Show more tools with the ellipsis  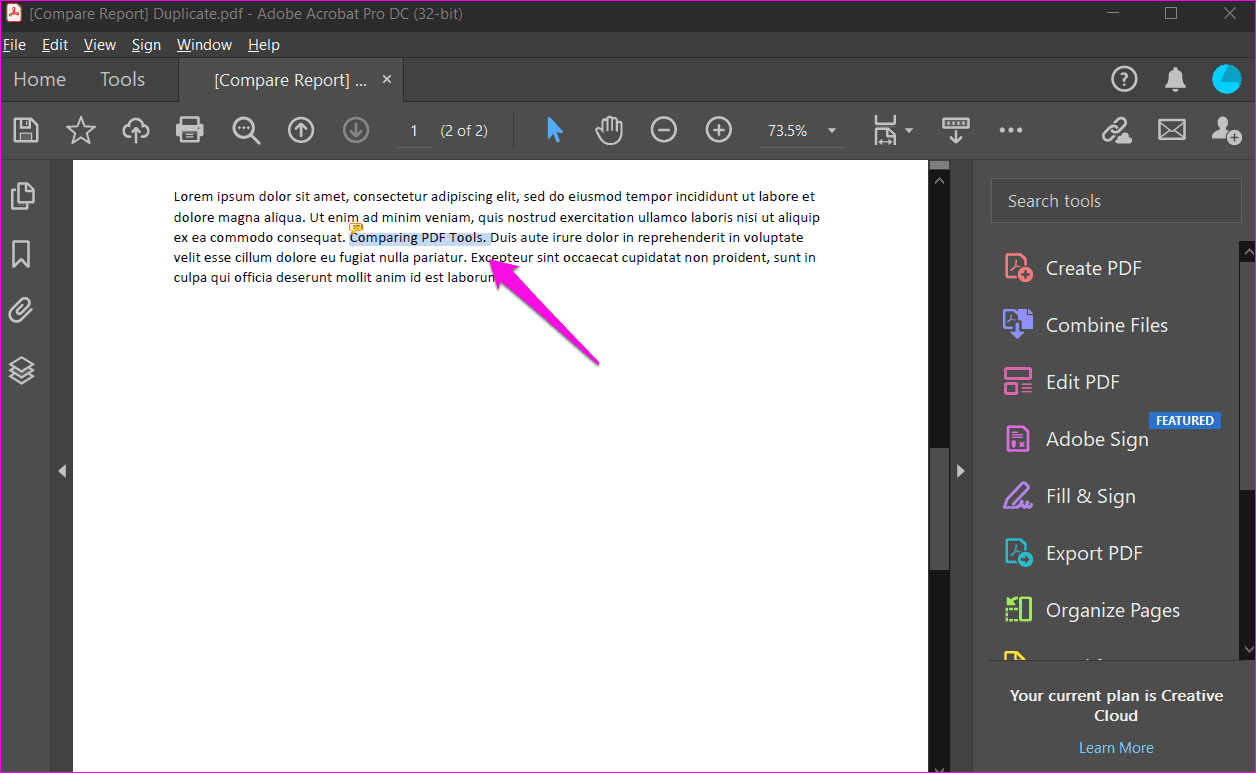(1011, 130)
